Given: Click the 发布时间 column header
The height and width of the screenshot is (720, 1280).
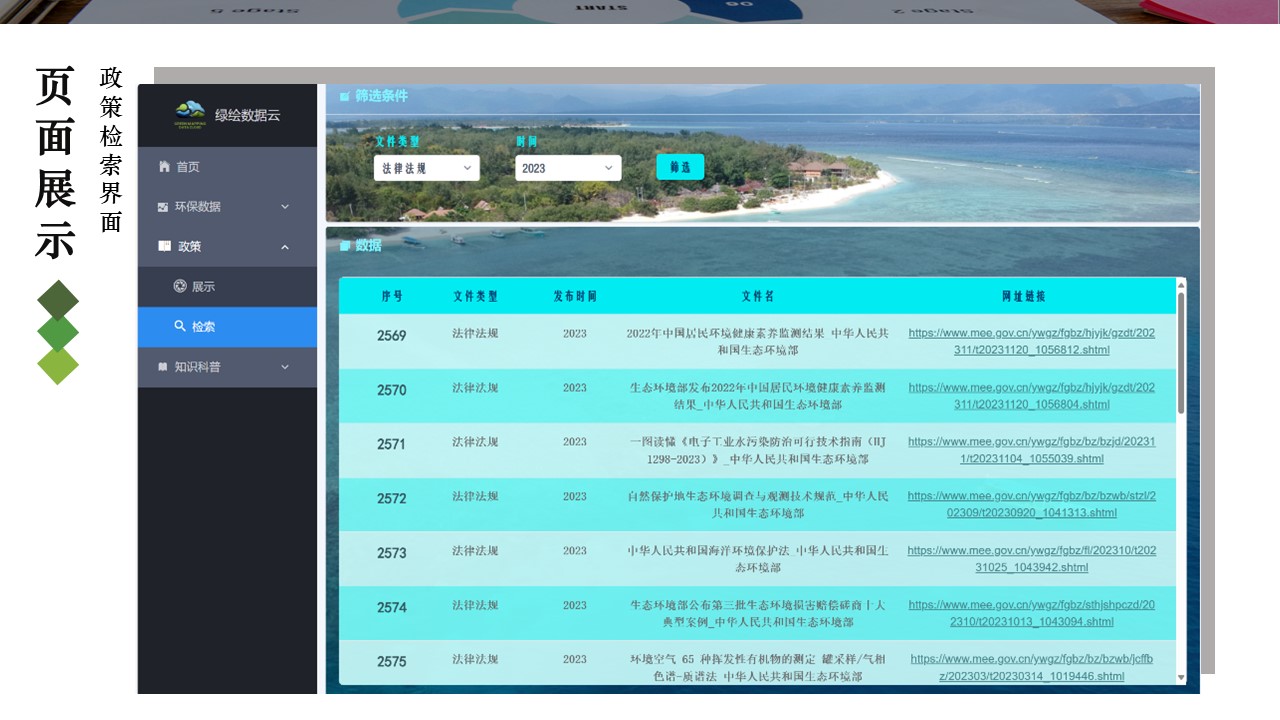Looking at the screenshot, I should 575,296.
